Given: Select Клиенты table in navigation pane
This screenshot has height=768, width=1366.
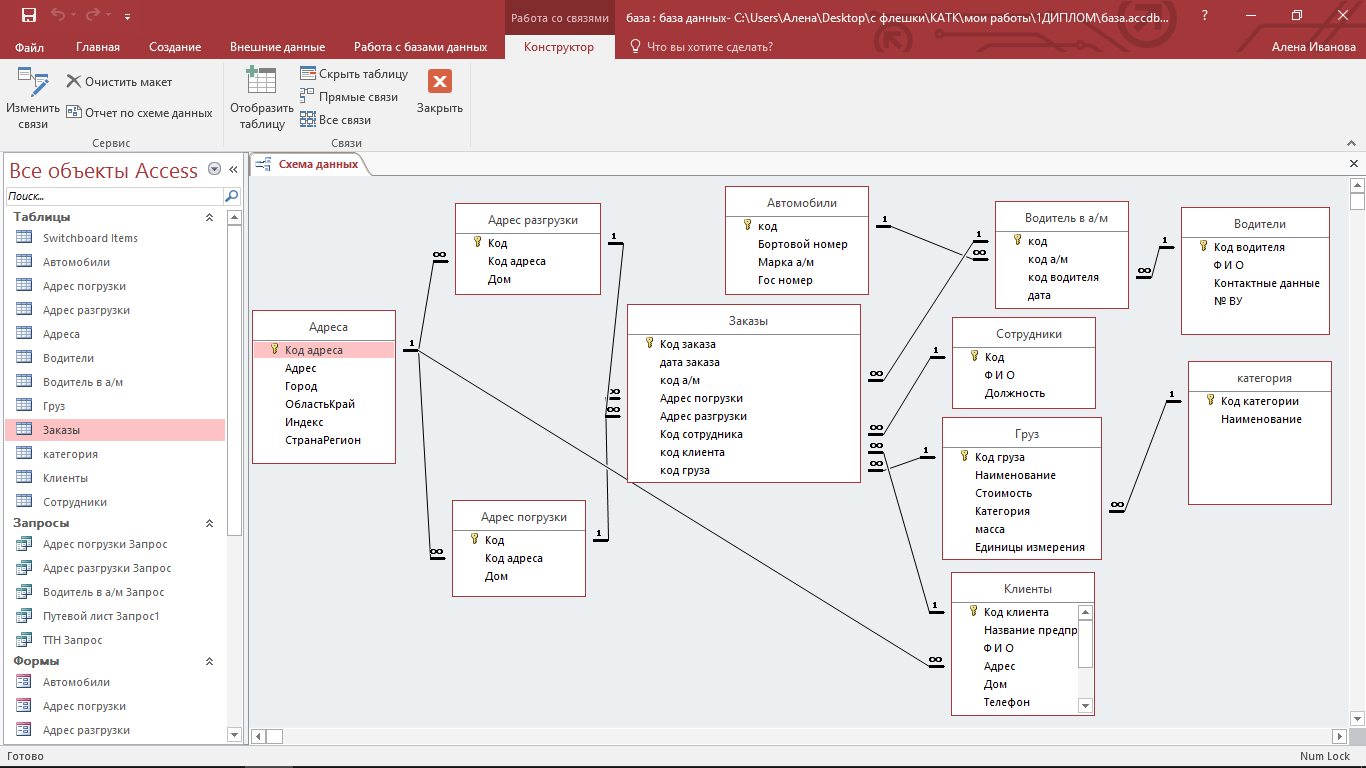Looking at the screenshot, I should point(115,478).
